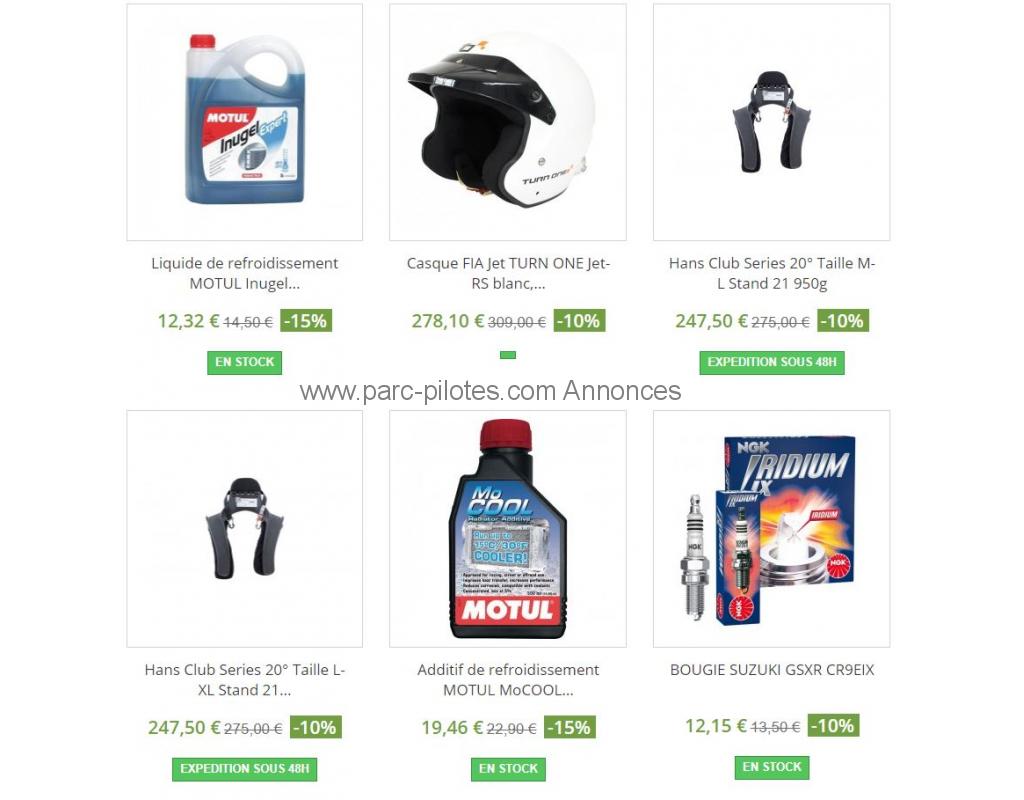Click the Casque FIA Jet TURN ONE title
Screen dimensions: 1024x800
(508, 273)
